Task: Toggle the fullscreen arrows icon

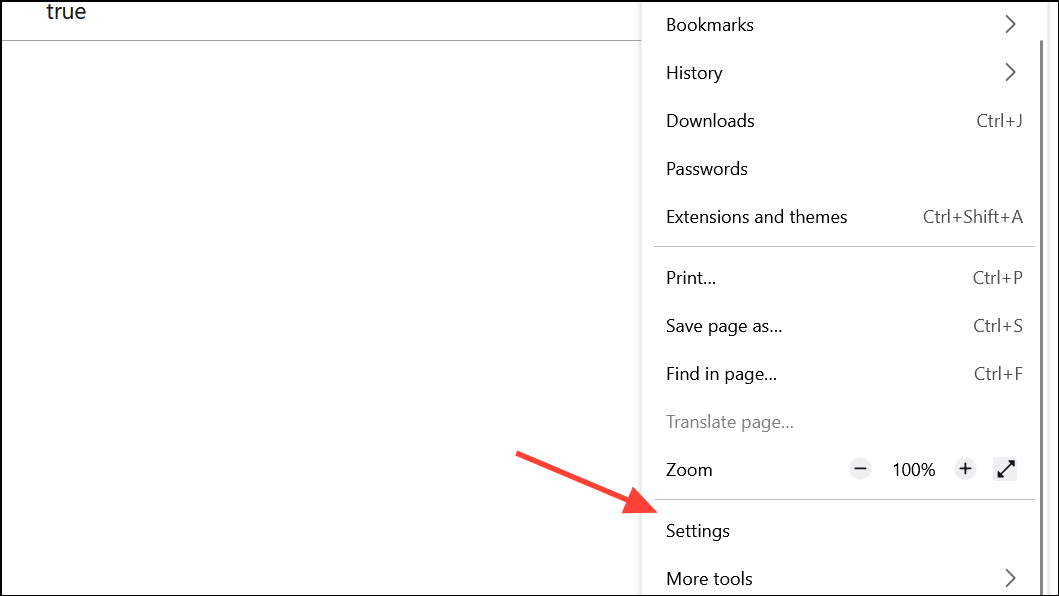Action: pos(1006,469)
